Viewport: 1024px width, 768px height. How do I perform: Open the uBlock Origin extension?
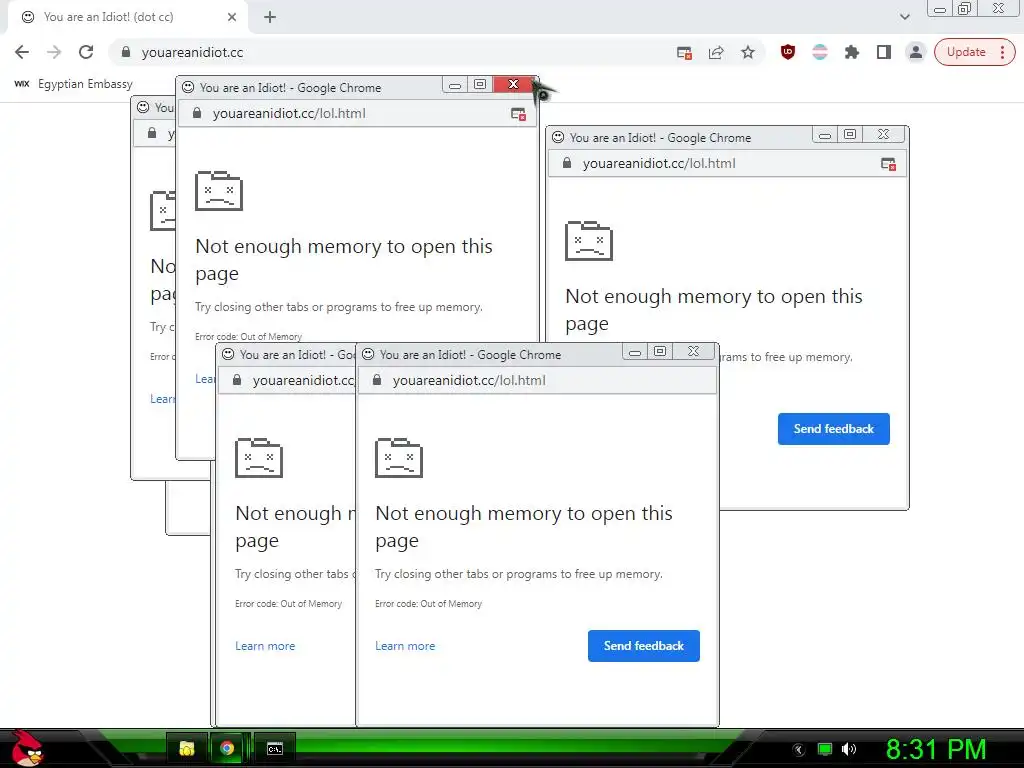coord(788,52)
